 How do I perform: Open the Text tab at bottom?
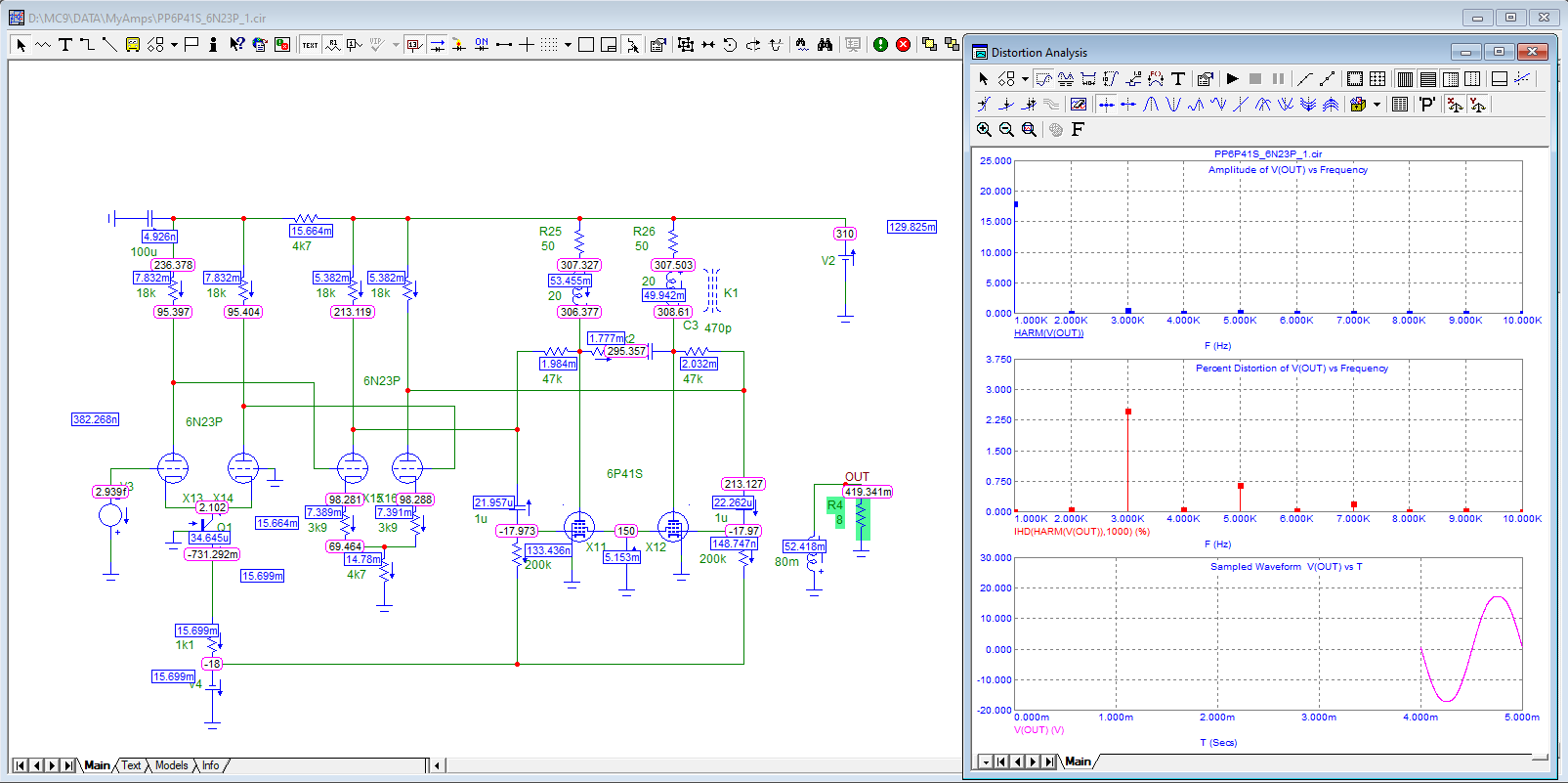coord(131,765)
